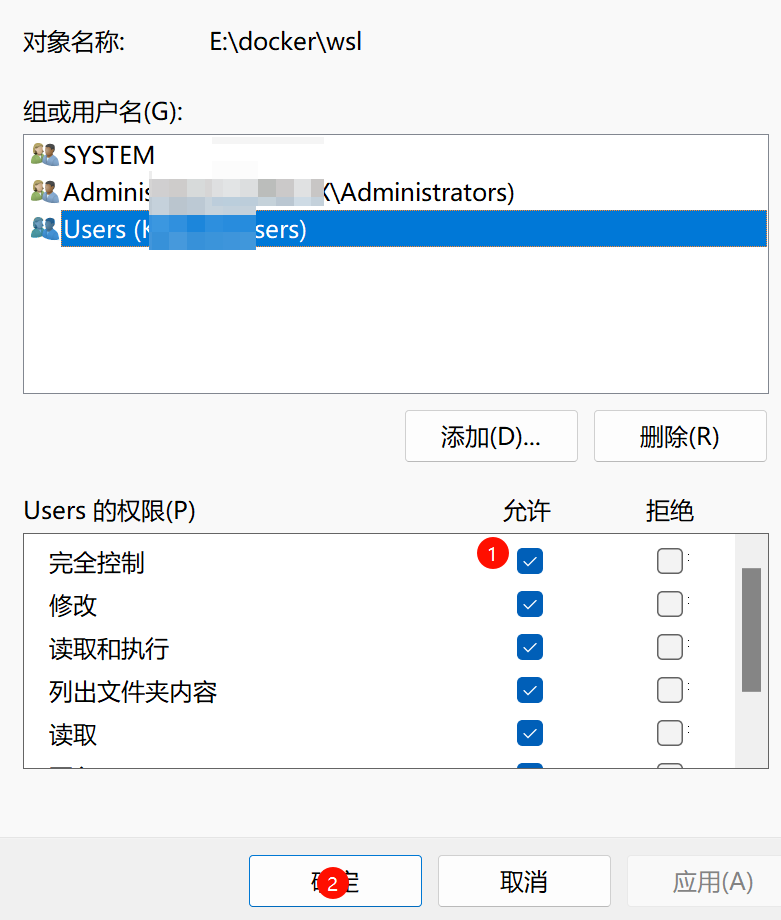The image size is (781, 920).
Task: Select SYSTEM in the group list
Action: coord(109,155)
